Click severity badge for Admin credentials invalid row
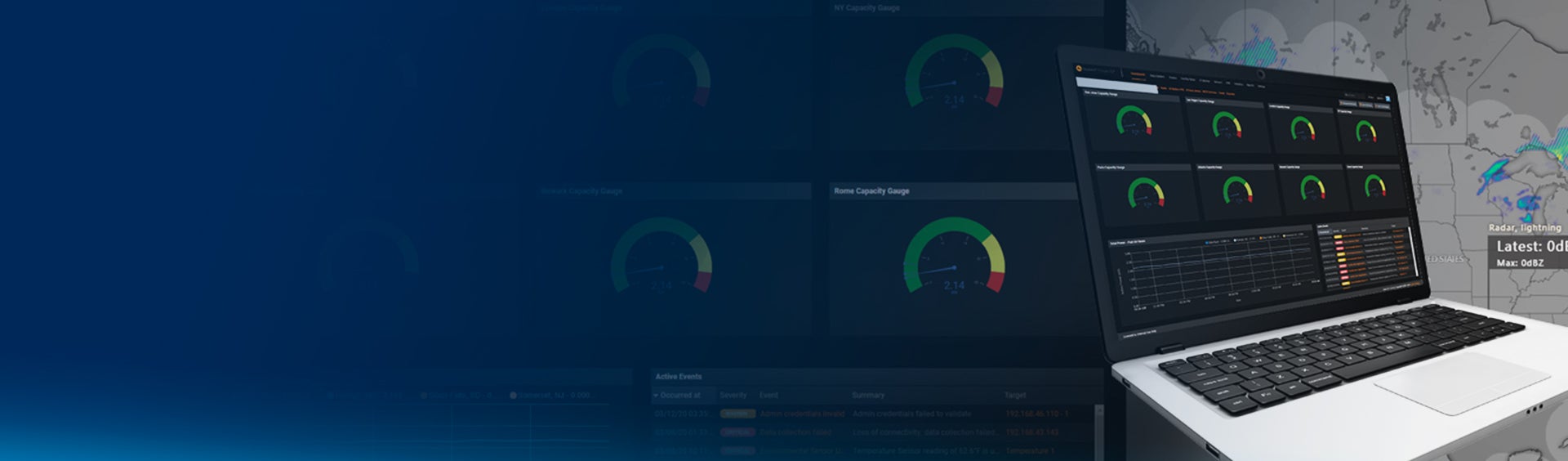 point(737,414)
